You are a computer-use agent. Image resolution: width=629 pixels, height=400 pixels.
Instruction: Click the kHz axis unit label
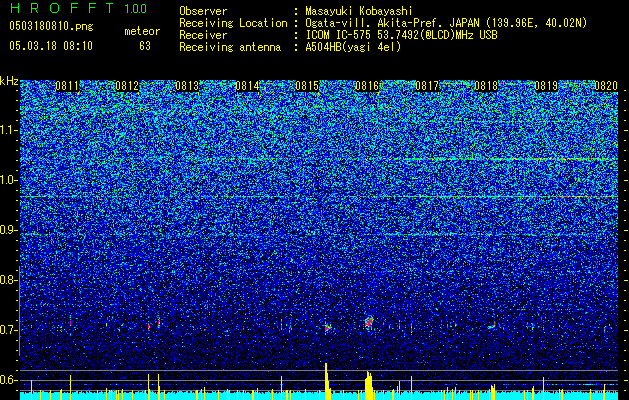tap(9, 81)
